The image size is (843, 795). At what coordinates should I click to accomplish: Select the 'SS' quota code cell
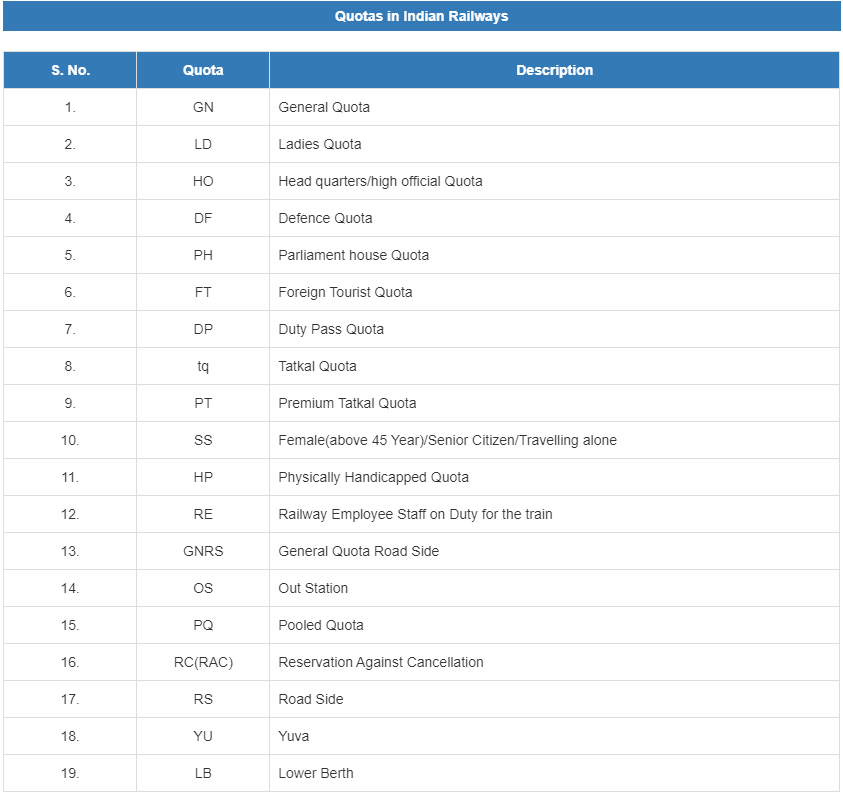click(x=203, y=440)
